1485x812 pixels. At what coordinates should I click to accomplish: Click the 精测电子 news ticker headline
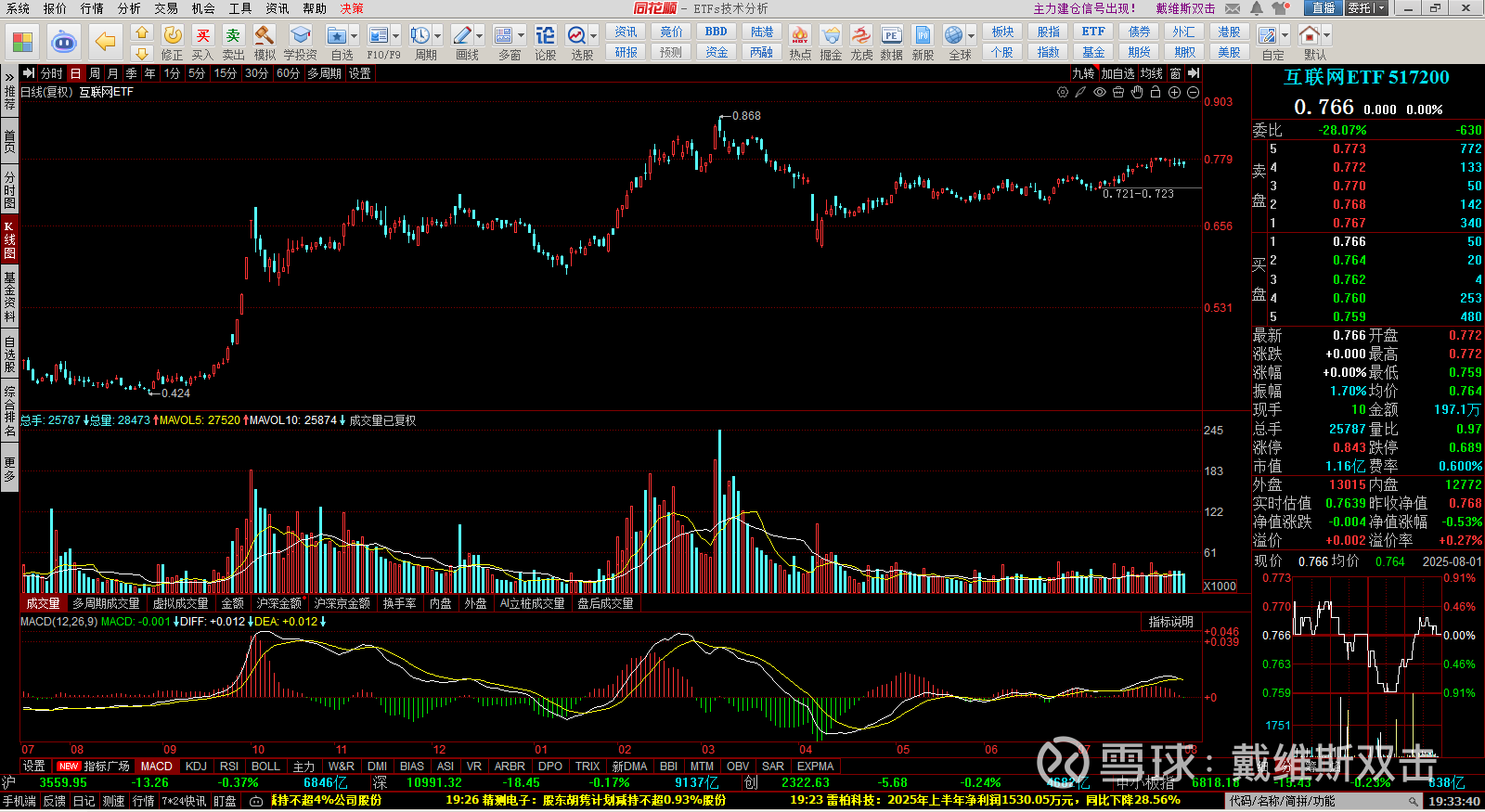click(586, 800)
